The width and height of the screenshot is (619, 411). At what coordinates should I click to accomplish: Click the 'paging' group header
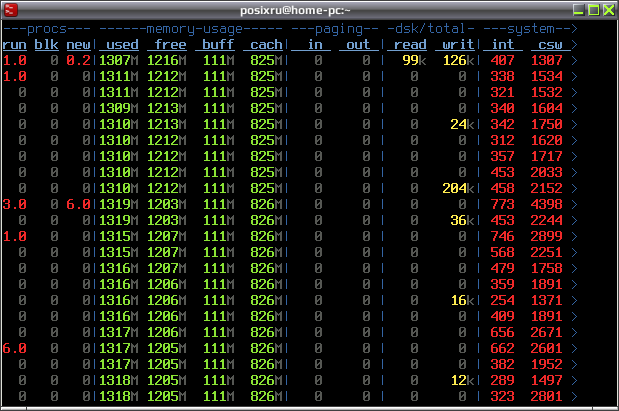tap(339, 29)
